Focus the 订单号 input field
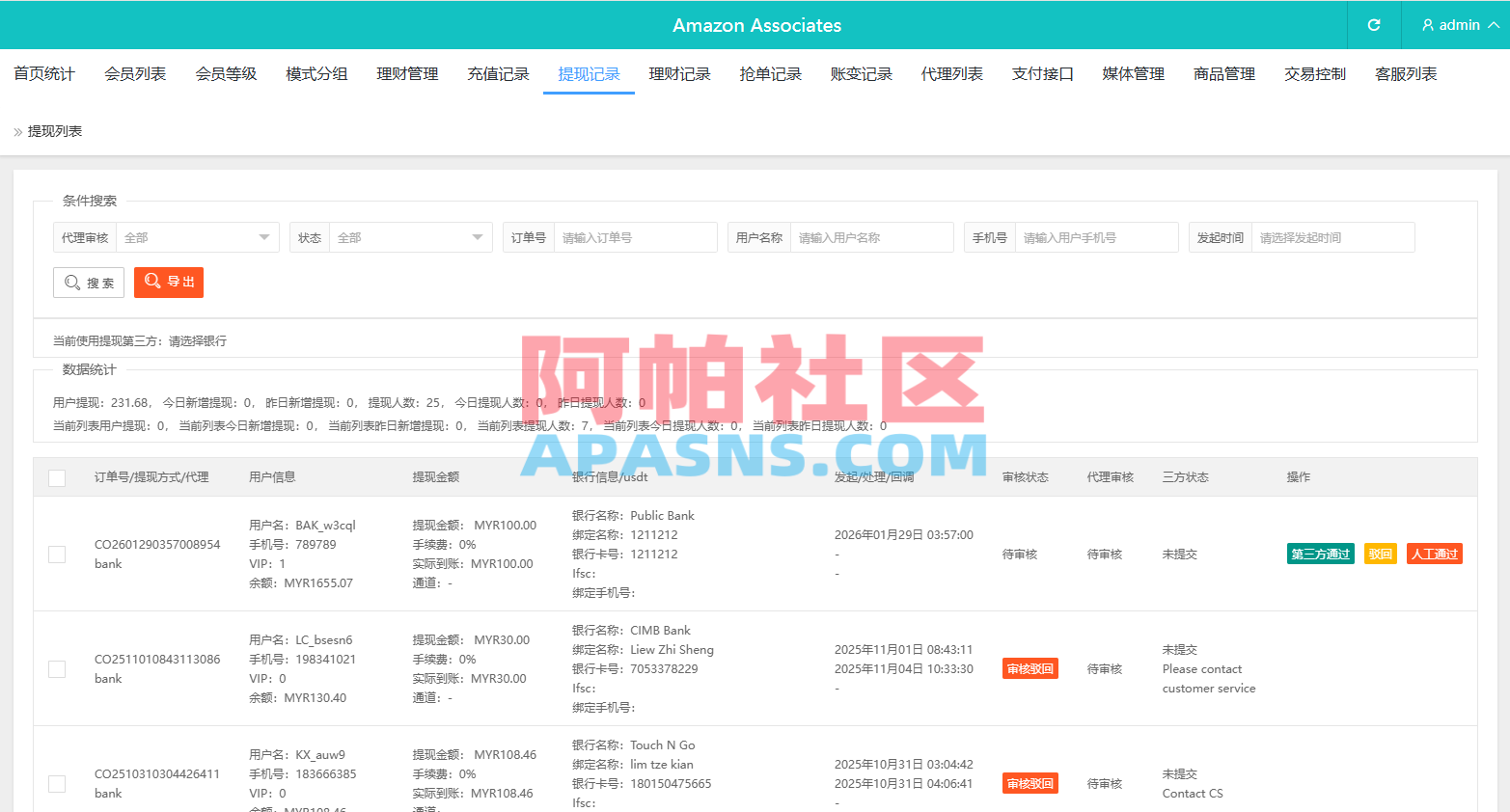The image size is (1510, 812). tap(635, 237)
